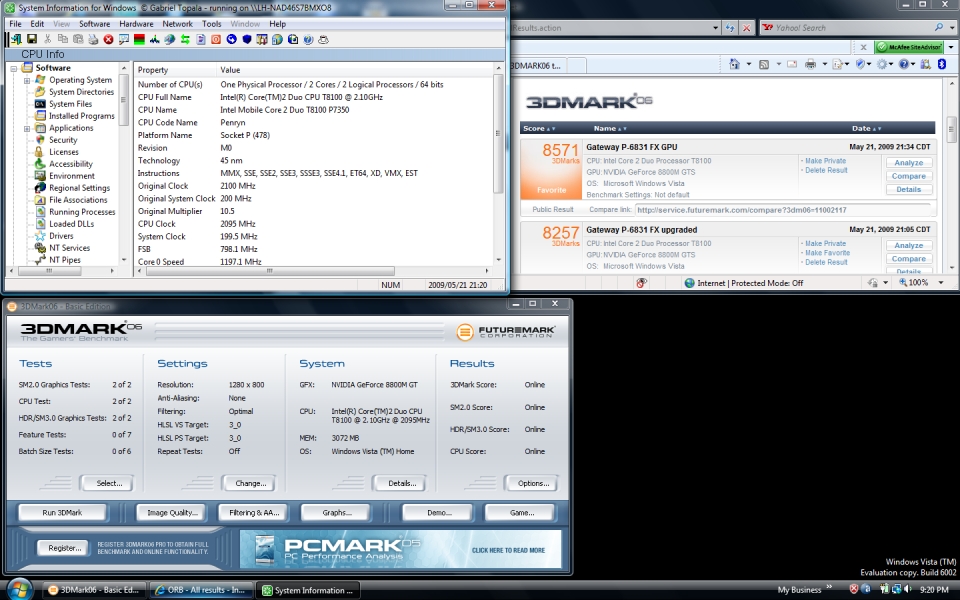Click the 9:20 PM system tray clock
The width and height of the screenshot is (960, 600).
934,590
